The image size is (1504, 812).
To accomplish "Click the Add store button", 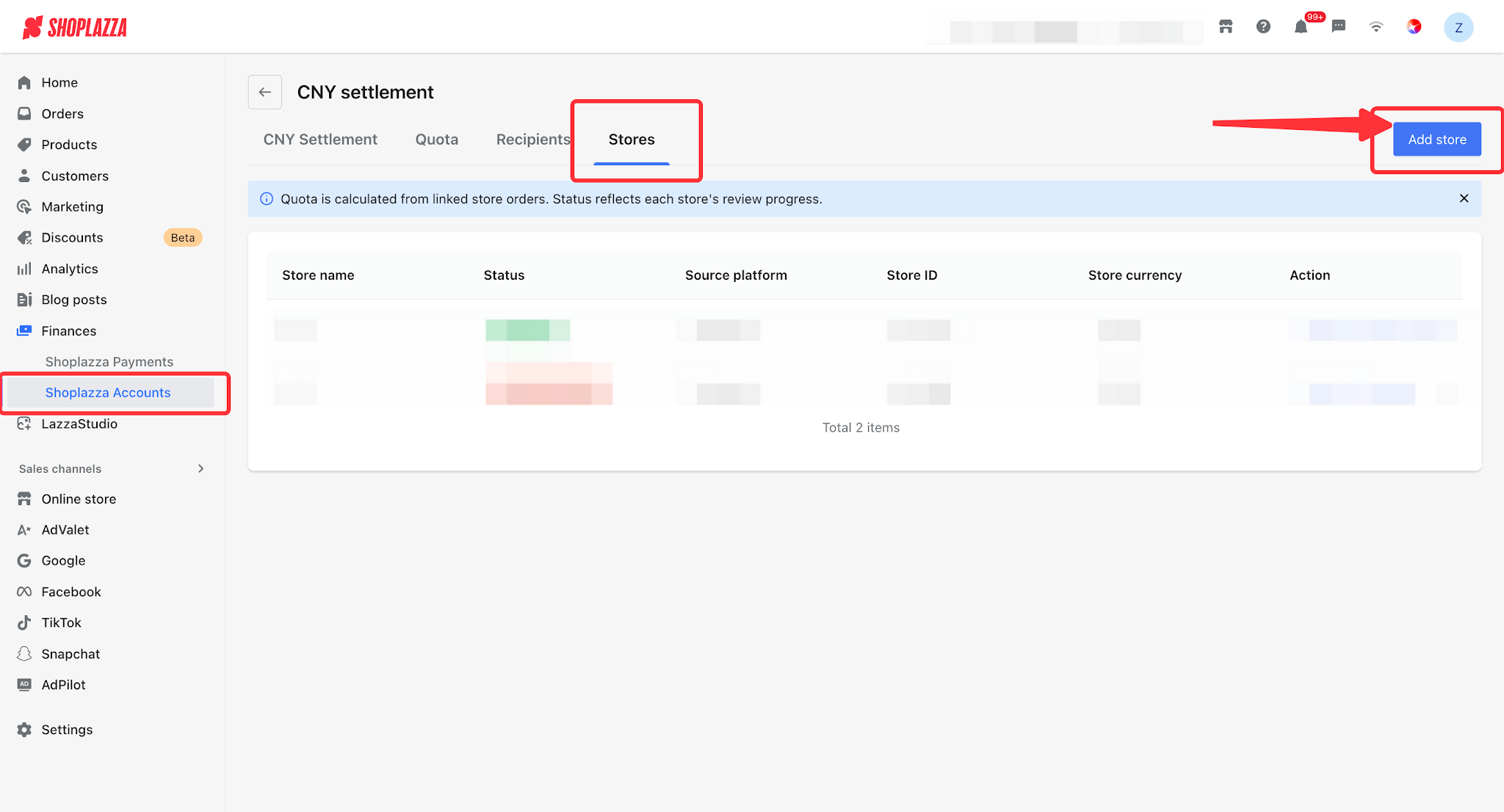I will point(1437,139).
